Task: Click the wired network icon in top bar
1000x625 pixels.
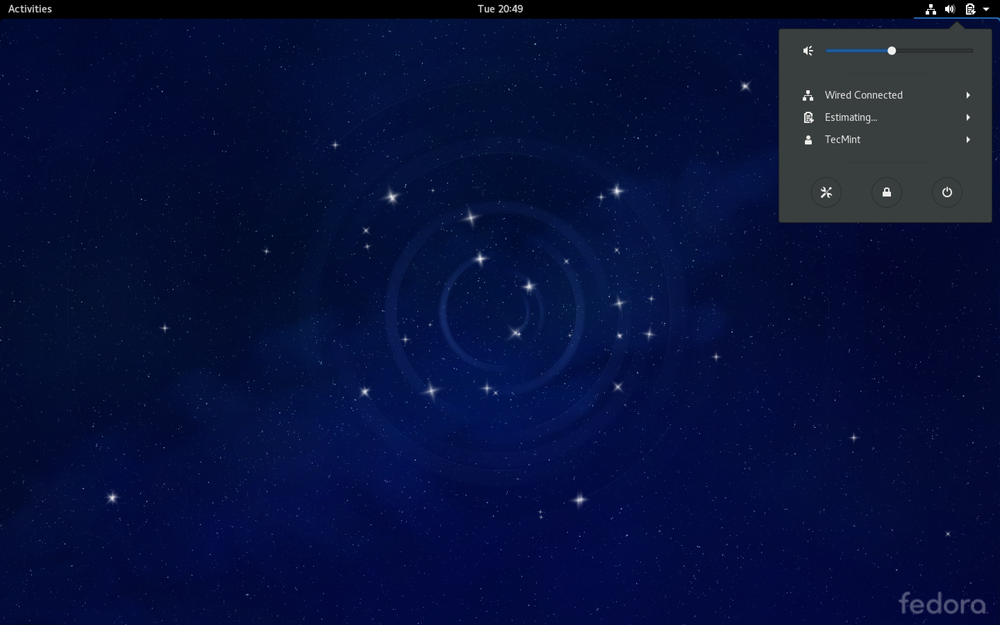Action: tap(930, 9)
